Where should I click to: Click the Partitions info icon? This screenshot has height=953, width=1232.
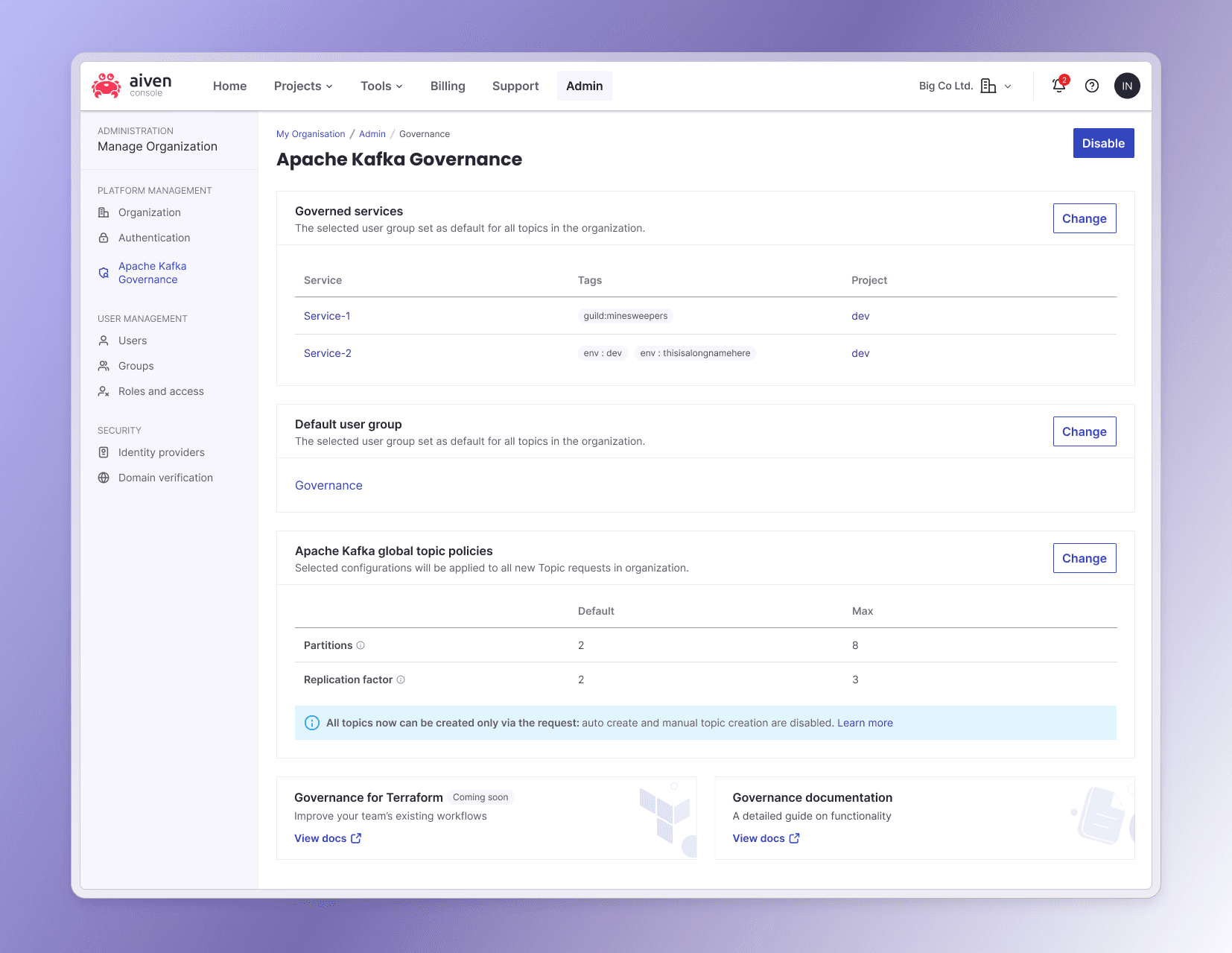tap(361, 645)
